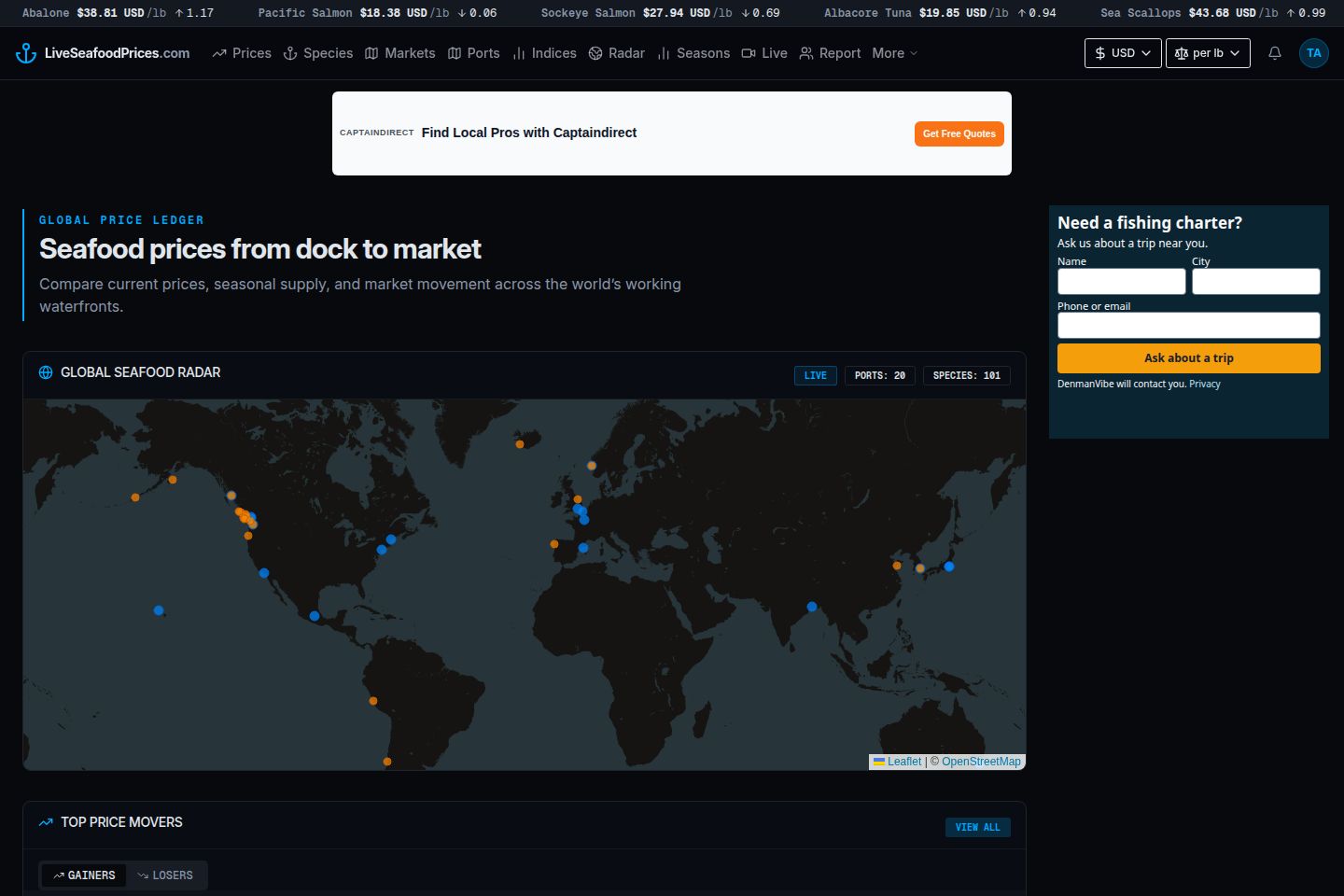Image resolution: width=1344 pixels, height=896 pixels.
Task: Click the Ask about a trip button
Action: pos(1189,358)
